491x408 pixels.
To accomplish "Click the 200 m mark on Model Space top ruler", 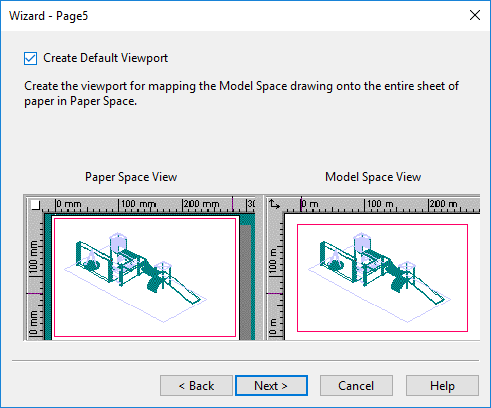I will coord(443,204).
